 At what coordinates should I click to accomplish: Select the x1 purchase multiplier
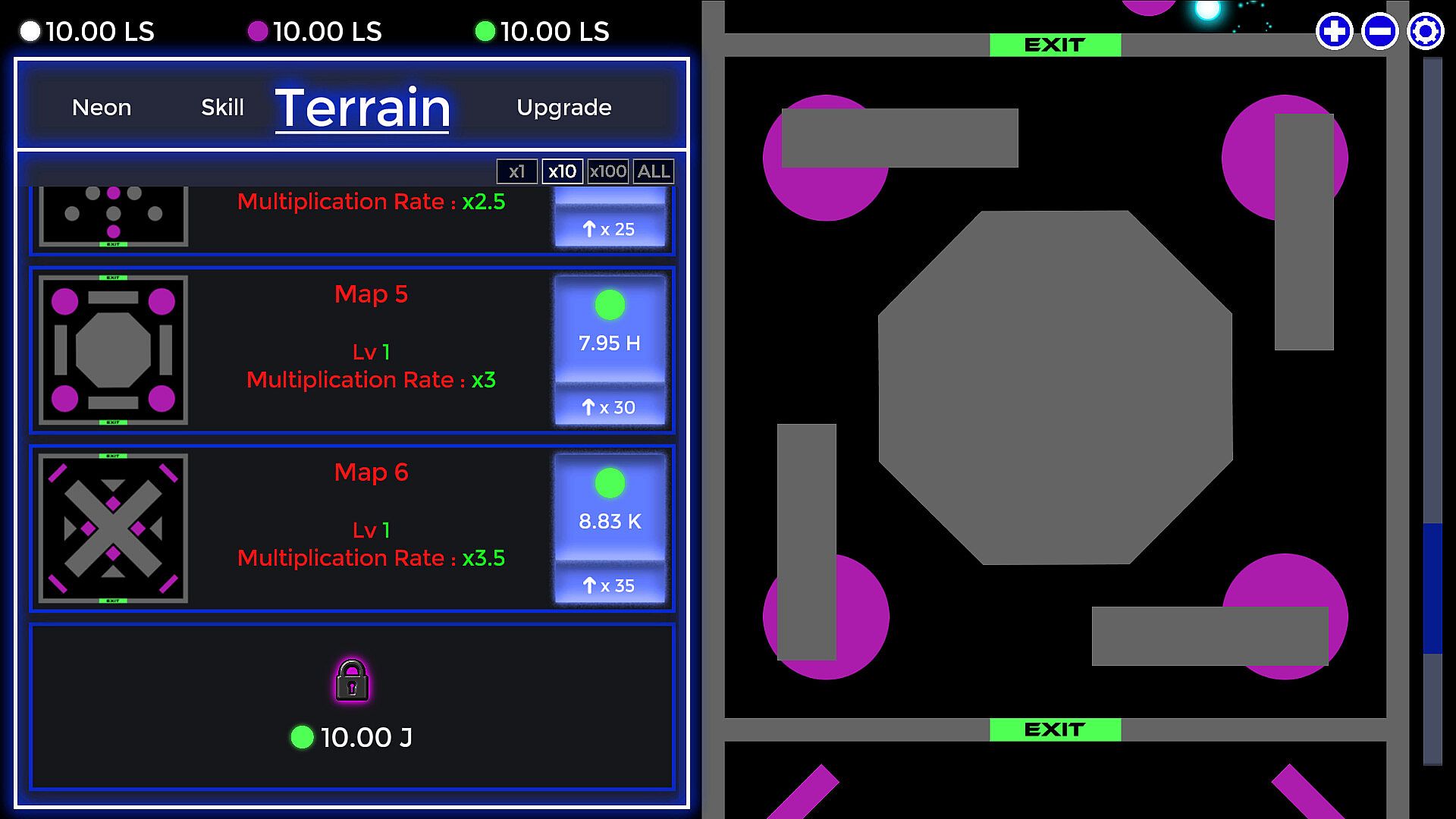[x=516, y=171]
